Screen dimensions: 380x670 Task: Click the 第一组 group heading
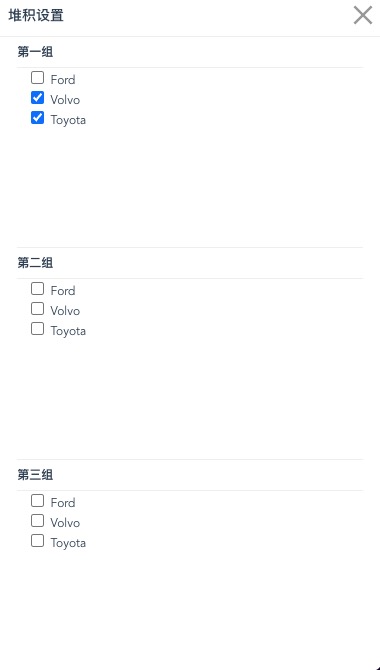[x=35, y=52]
